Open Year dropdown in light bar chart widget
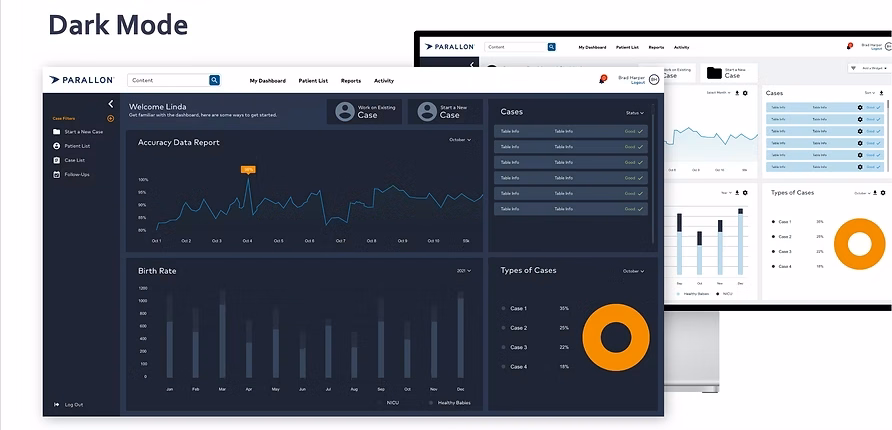Image resolution: width=892 pixels, height=430 pixels. click(x=727, y=193)
